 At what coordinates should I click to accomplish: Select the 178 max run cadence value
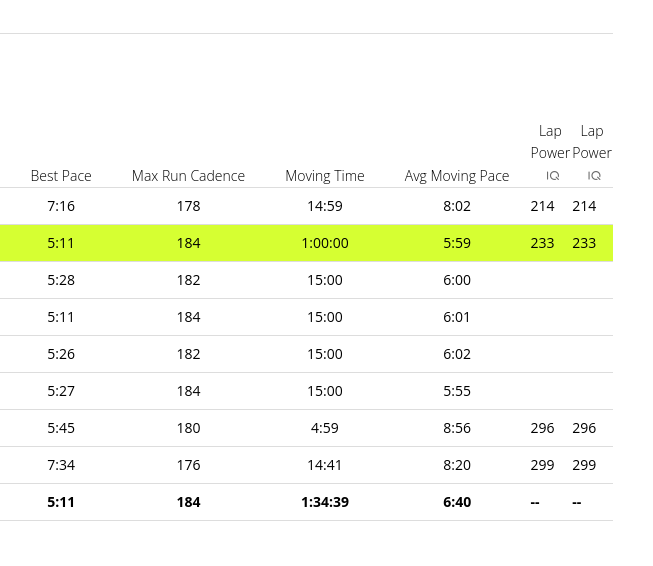188,206
